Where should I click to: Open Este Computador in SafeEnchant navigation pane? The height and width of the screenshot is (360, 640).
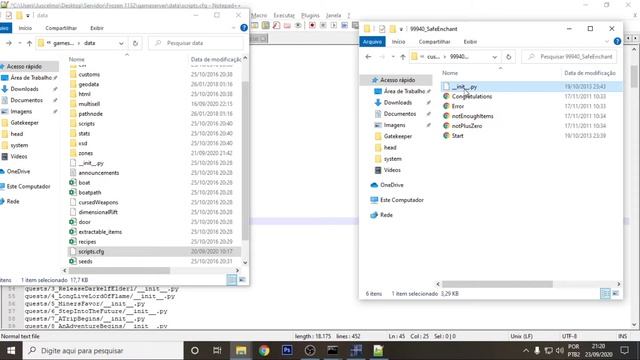(402, 200)
